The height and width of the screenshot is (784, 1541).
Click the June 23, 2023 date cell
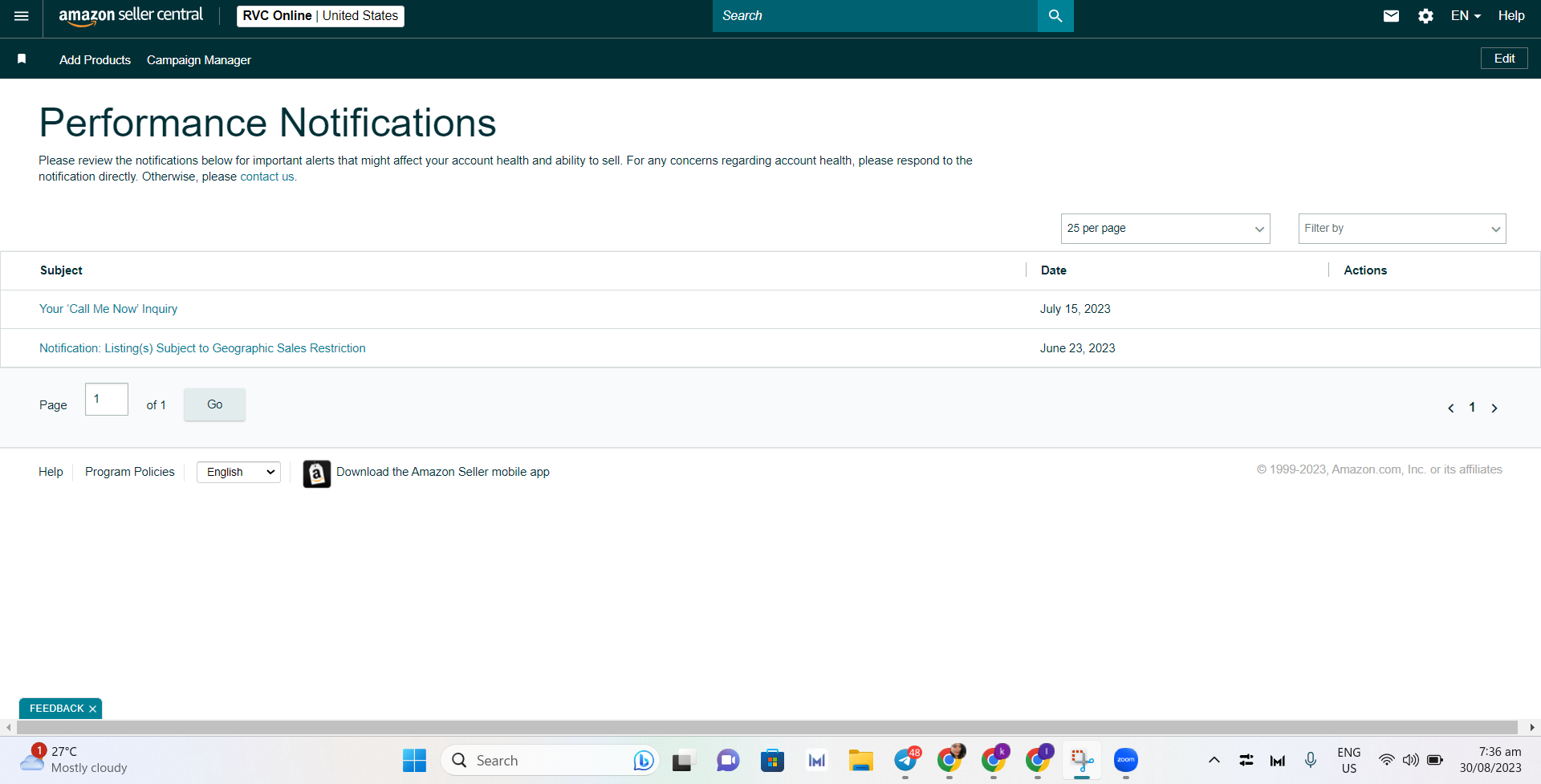pos(1078,348)
